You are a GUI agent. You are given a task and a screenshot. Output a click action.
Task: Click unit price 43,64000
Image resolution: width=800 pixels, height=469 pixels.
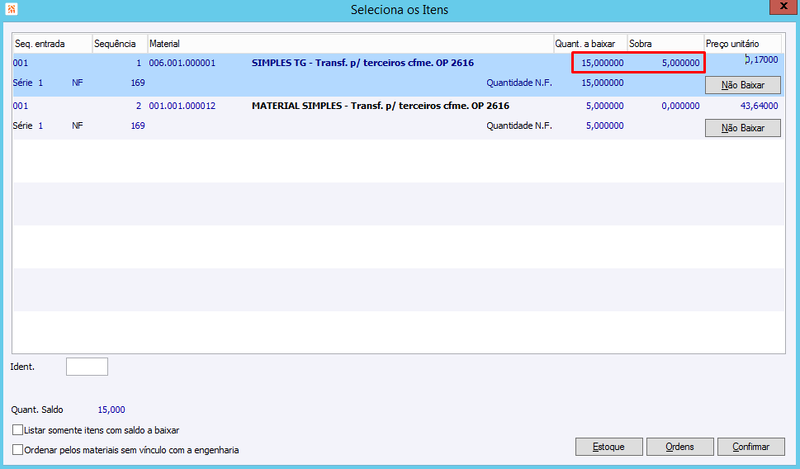759,106
